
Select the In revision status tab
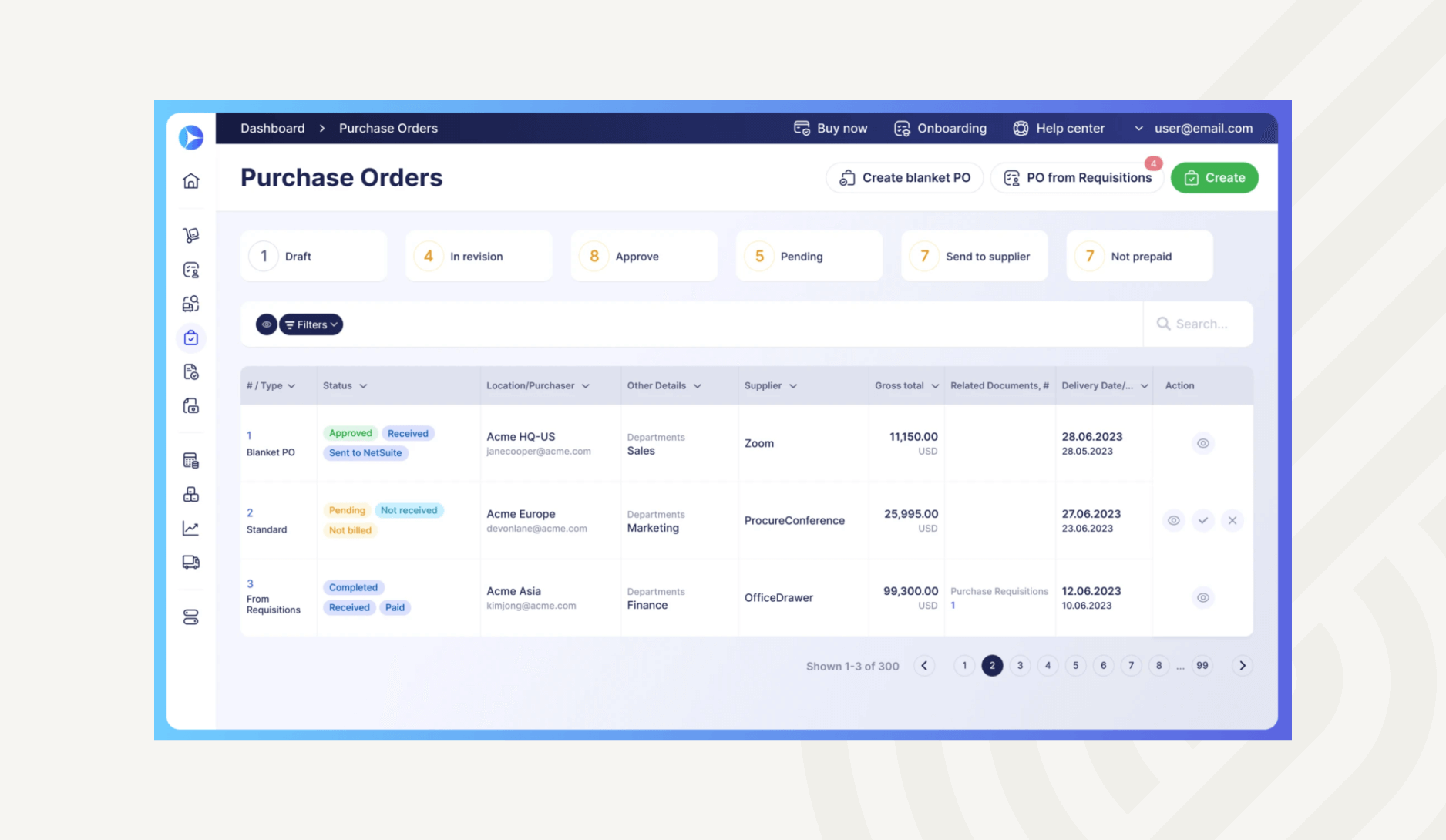(x=479, y=256)
